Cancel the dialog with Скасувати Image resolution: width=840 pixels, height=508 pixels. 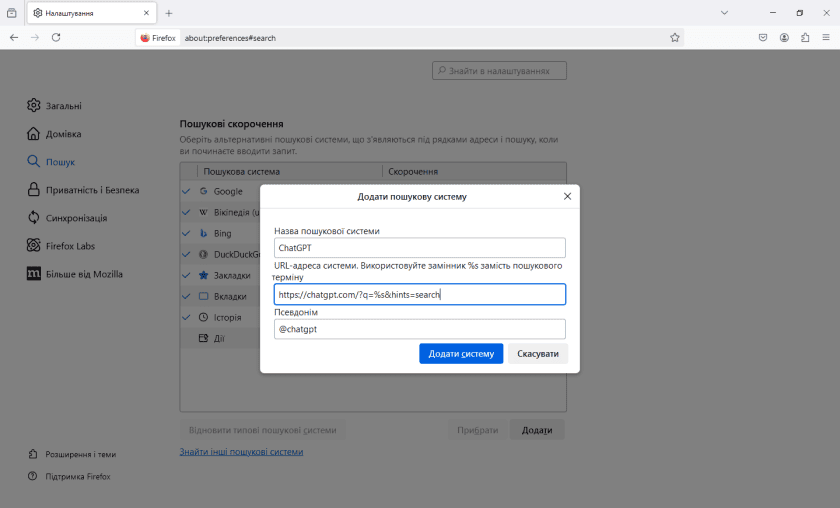click(x=538, y=354)
